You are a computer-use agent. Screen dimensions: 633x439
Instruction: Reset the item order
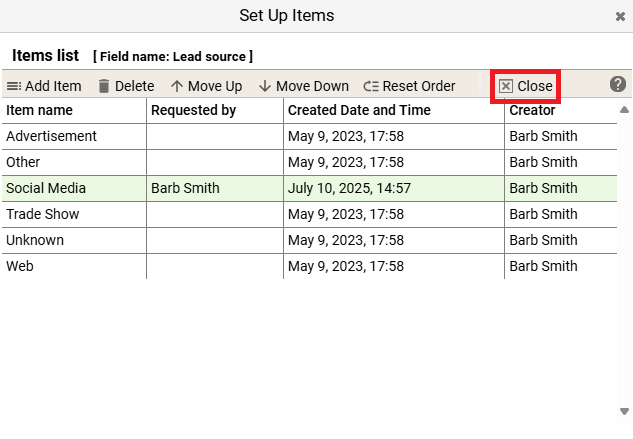pyautogui.click(x=409, y=86)
